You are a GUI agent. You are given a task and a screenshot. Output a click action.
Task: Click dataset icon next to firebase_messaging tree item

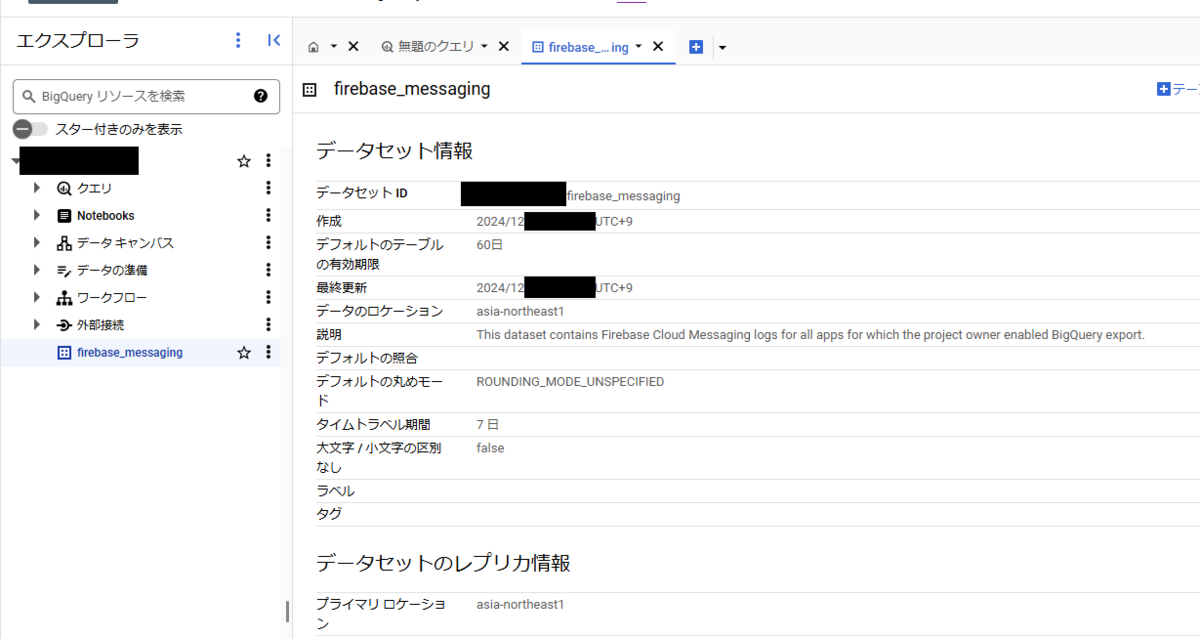click(64, 352)
